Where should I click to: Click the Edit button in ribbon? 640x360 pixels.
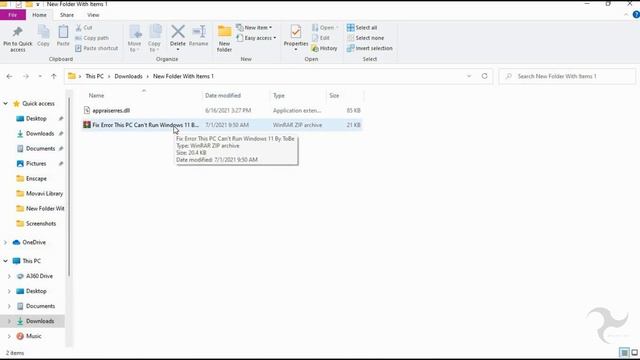point(321,38)
